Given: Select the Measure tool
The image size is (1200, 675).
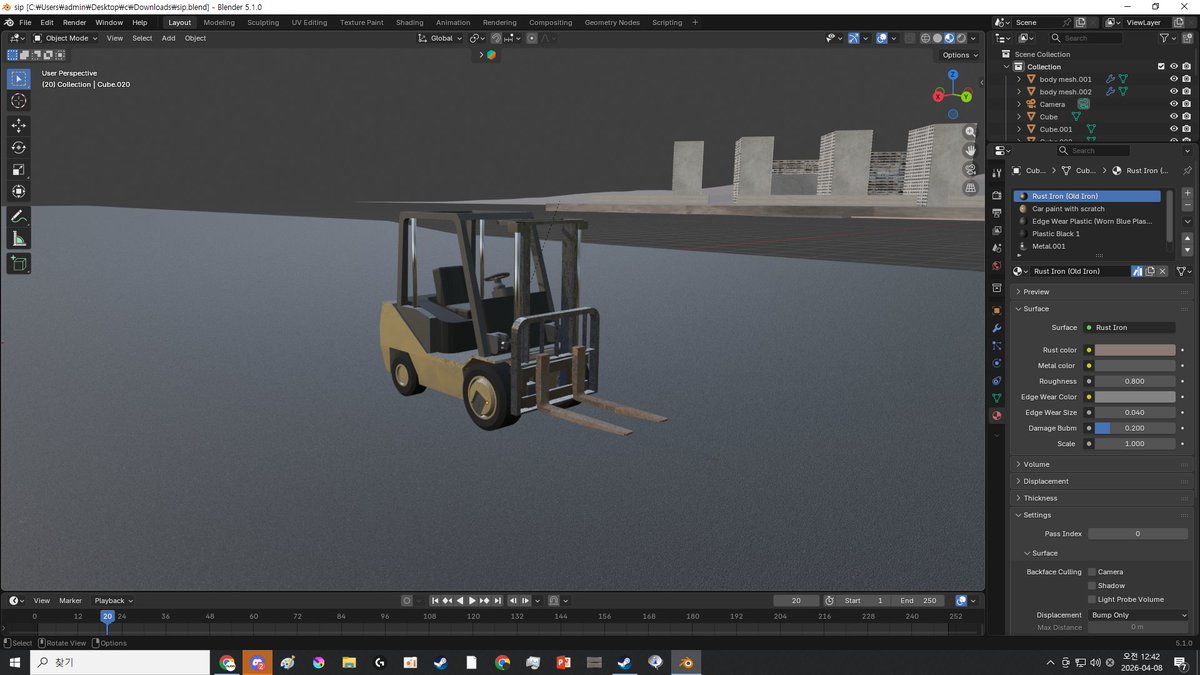Looking at the screenshot, I should pos(18,238).
